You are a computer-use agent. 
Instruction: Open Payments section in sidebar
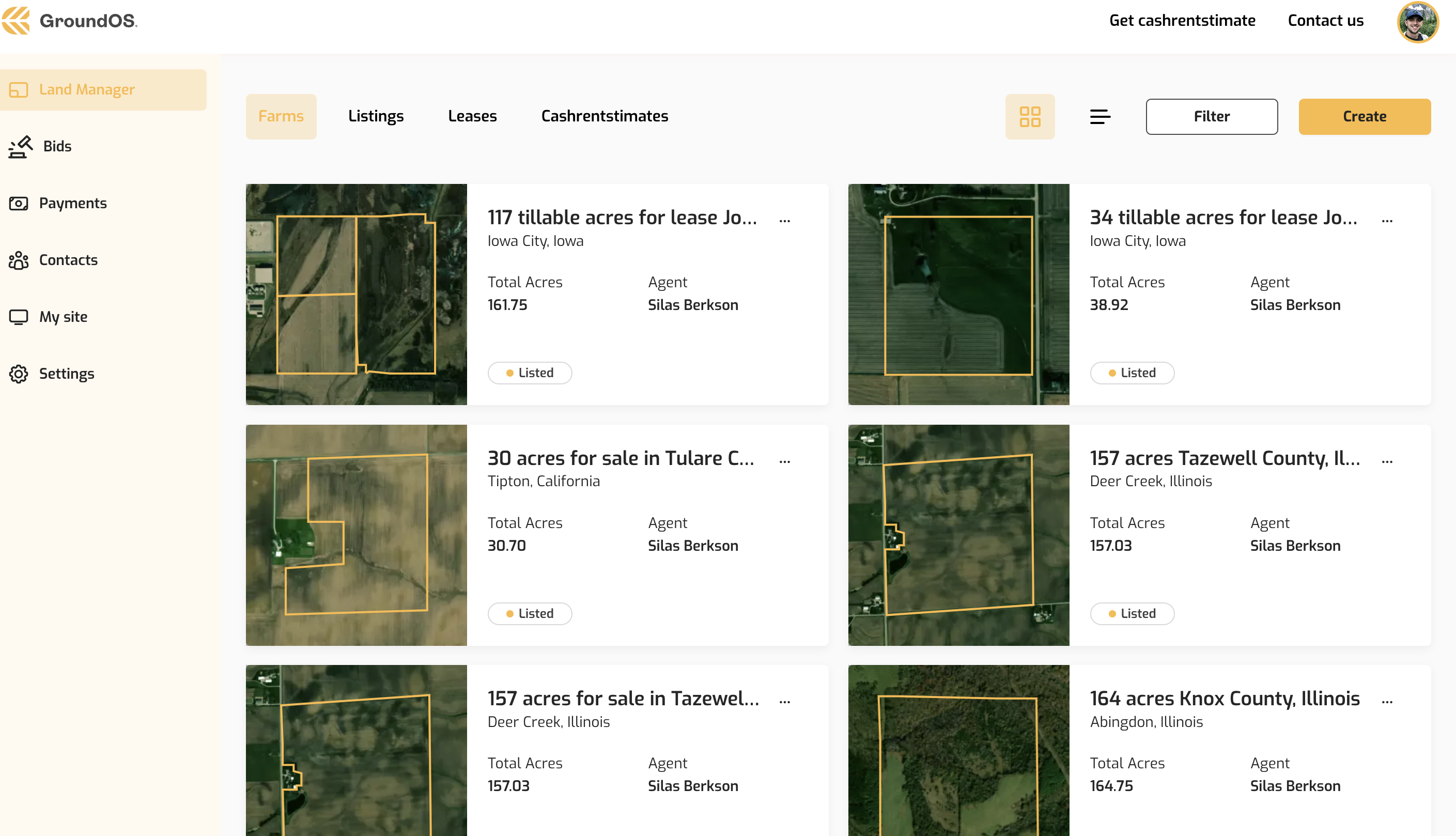point(72,203)
